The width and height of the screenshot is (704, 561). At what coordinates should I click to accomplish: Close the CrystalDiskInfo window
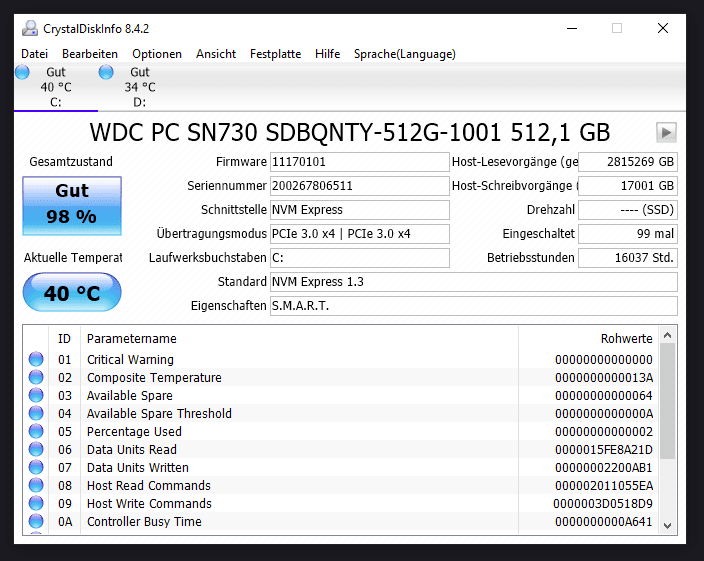tap(663, 28)
